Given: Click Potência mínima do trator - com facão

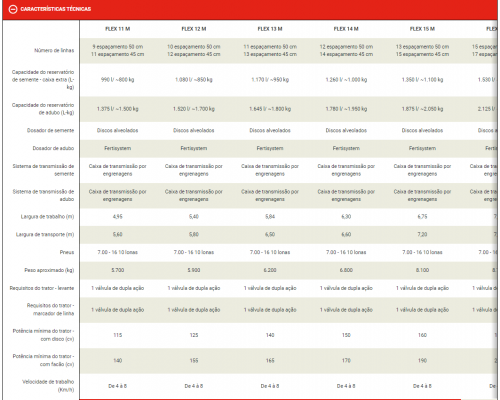Looking at the screenshot, I should point(43,360).
